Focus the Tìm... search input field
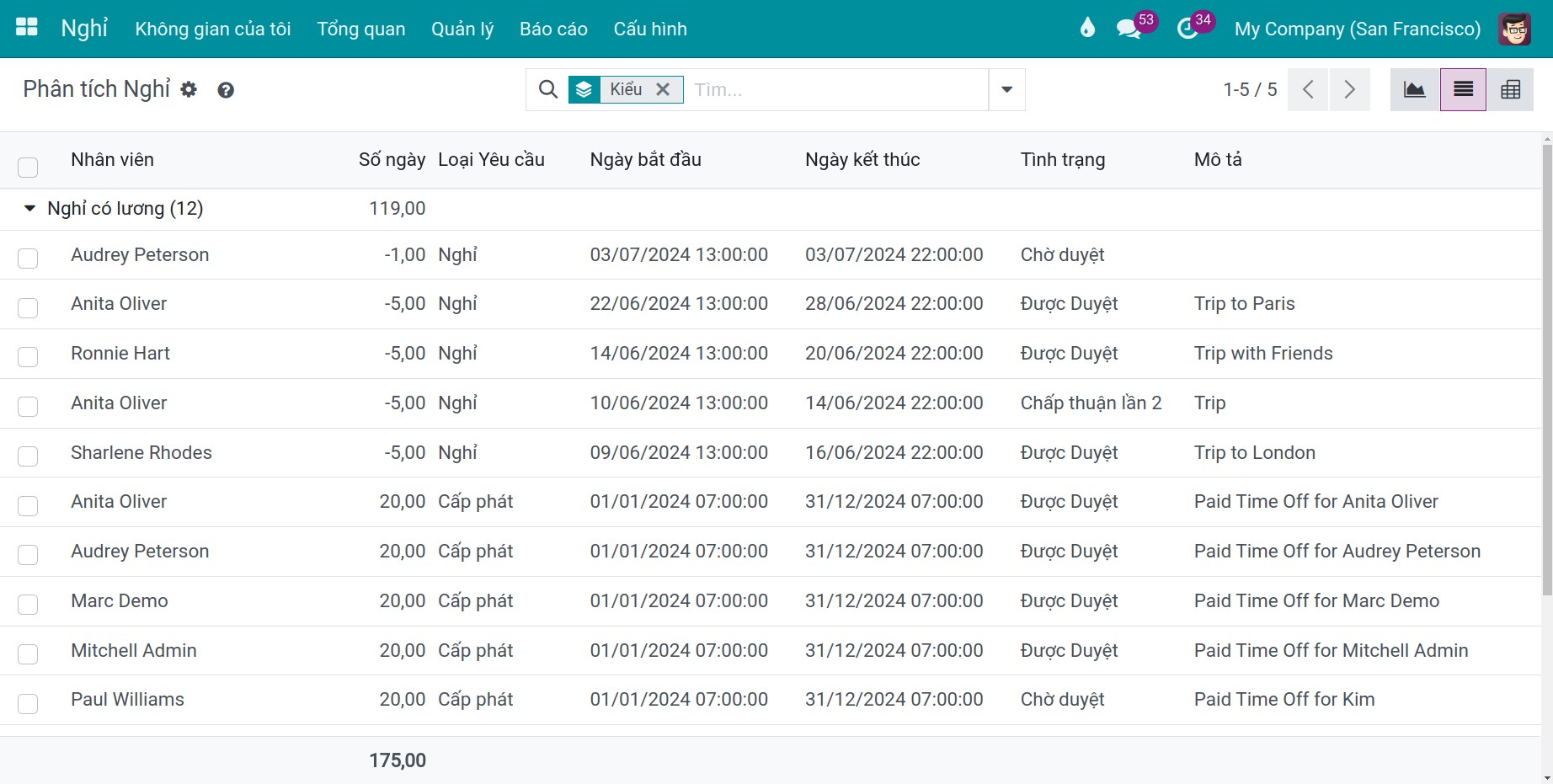Screen dimensions: 1553x784 (837, 89)
